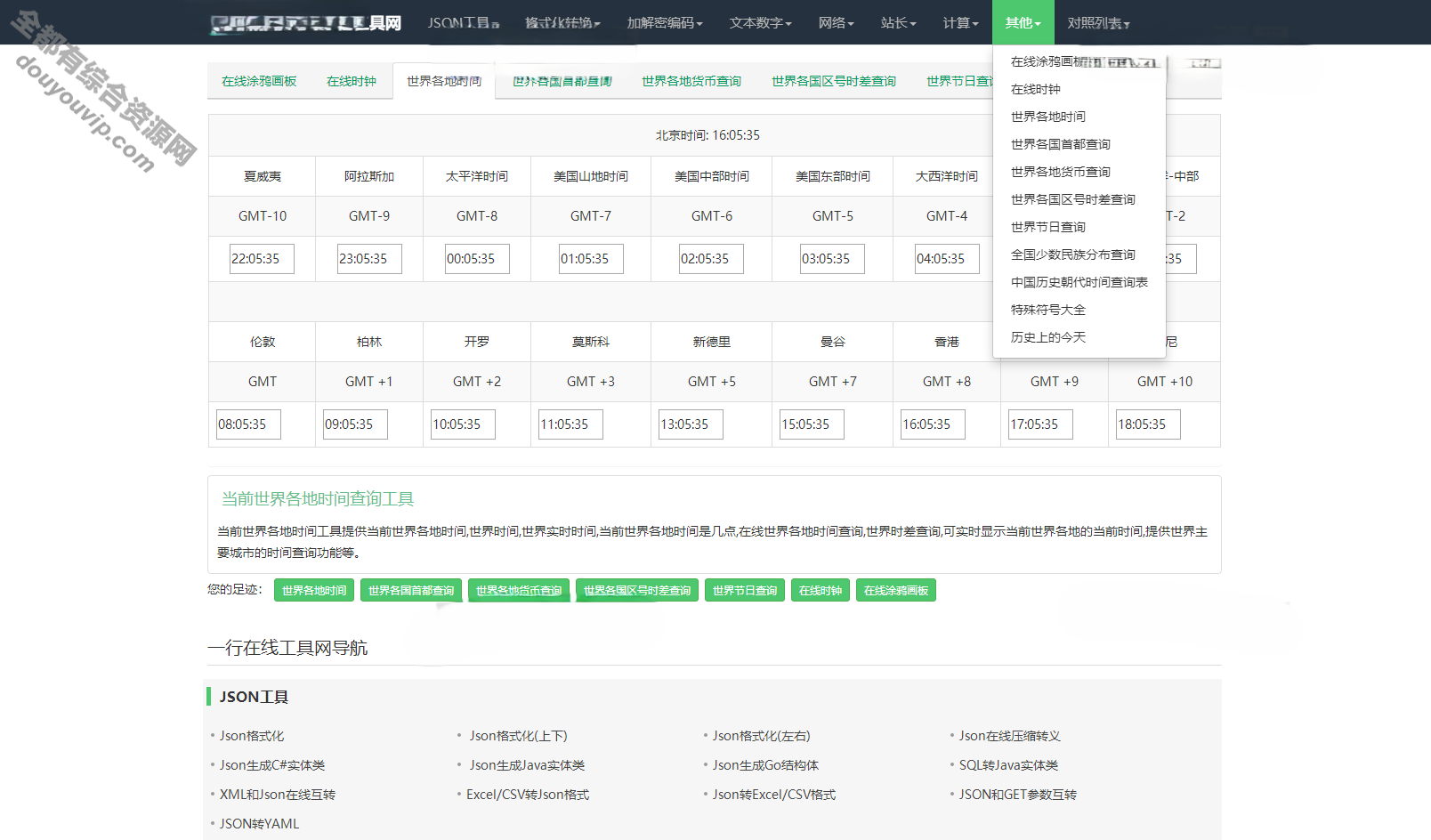Switch to 在线涂鸦画板 tab
Screen dimensions: 1431x840
(x=259, y=81)
